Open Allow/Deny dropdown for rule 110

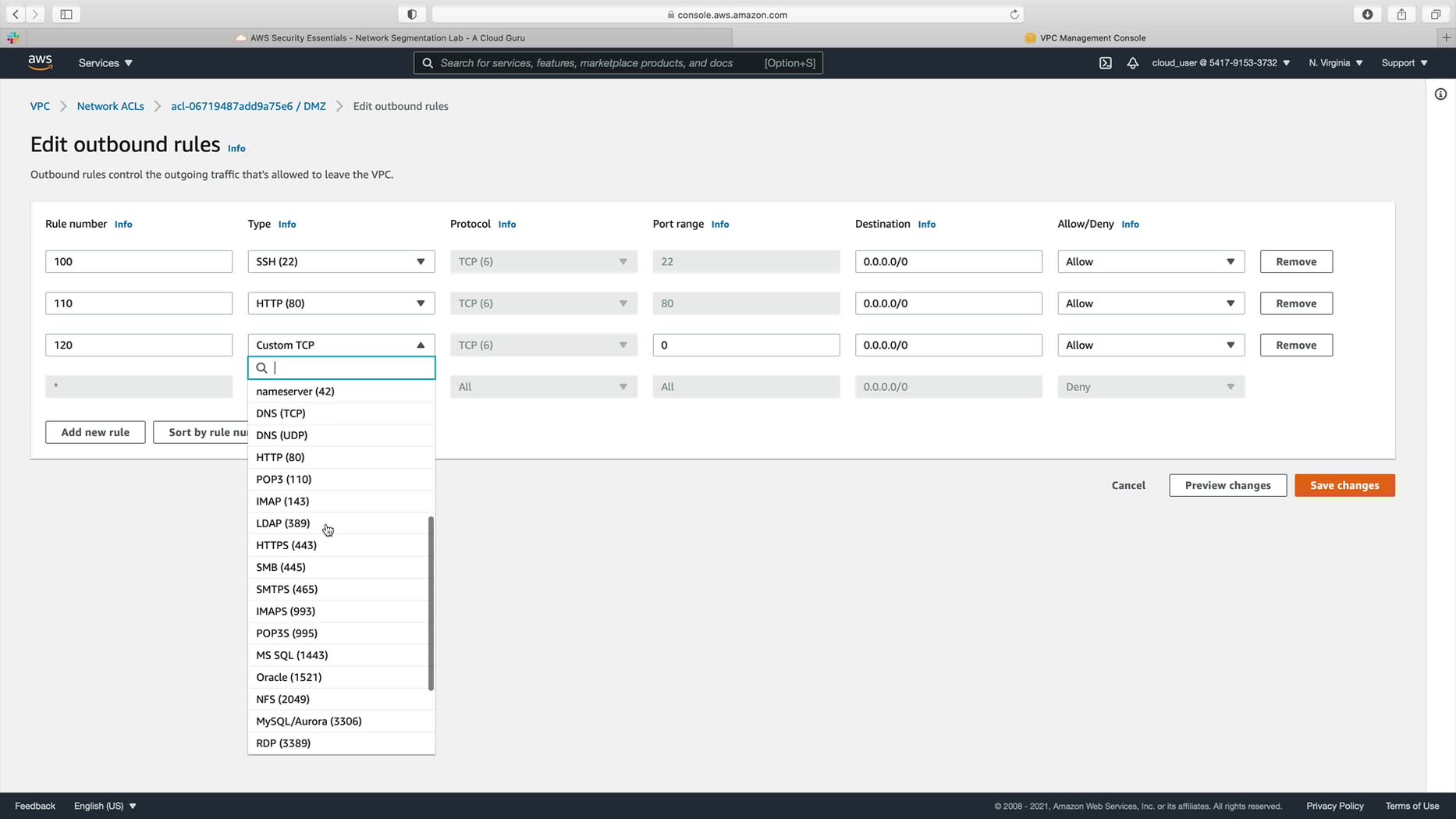[x=1151, y=303]
